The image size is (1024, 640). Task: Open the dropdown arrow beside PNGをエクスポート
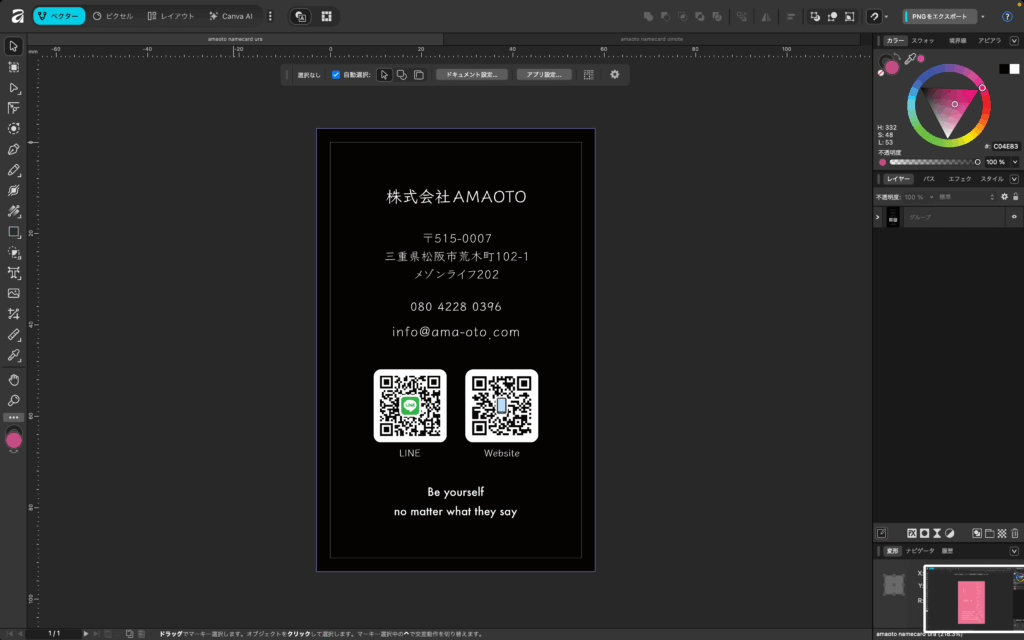(983, 16)
